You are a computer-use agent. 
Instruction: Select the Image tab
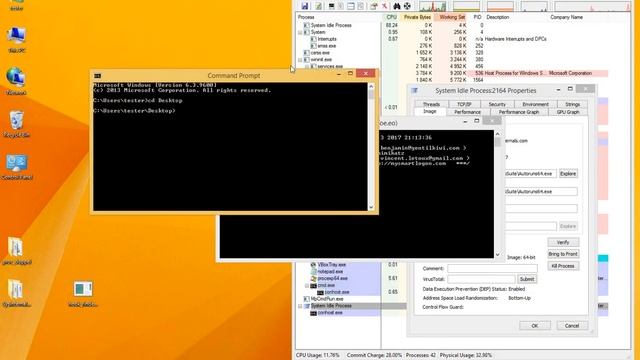(429, 111)
